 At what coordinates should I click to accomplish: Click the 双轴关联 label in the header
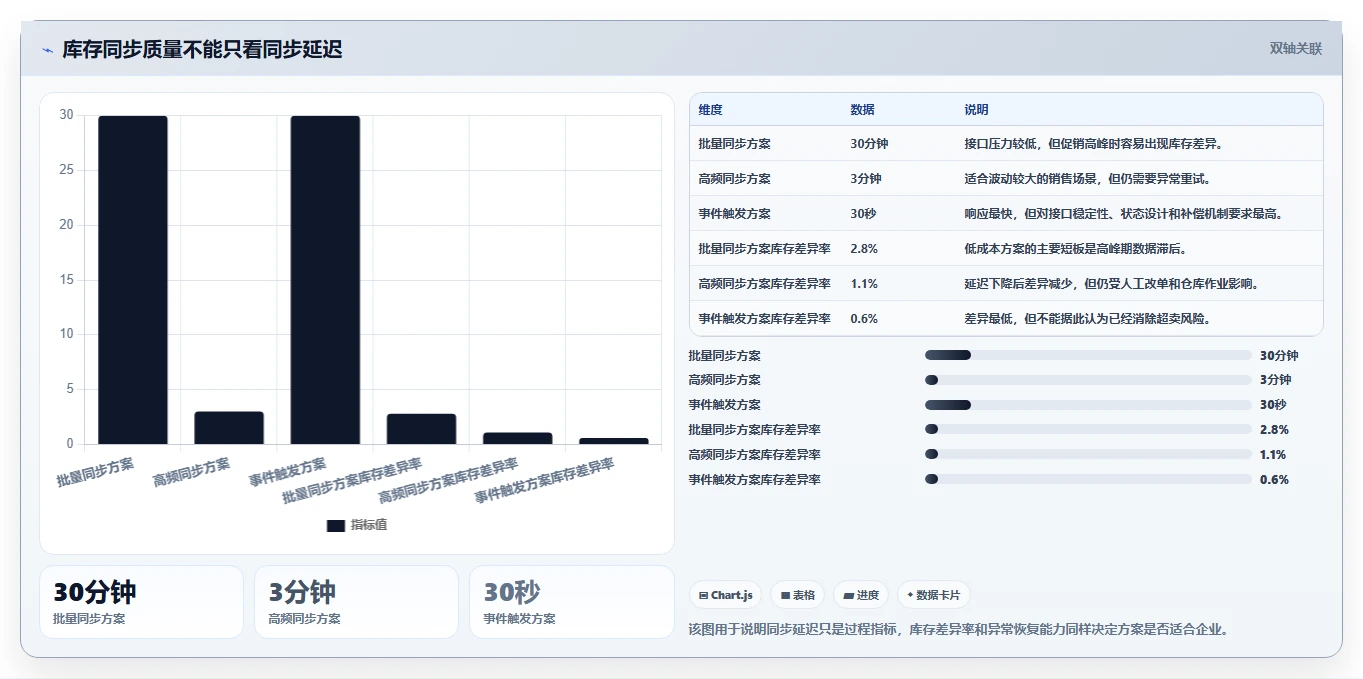click(x=1296, y=49)
